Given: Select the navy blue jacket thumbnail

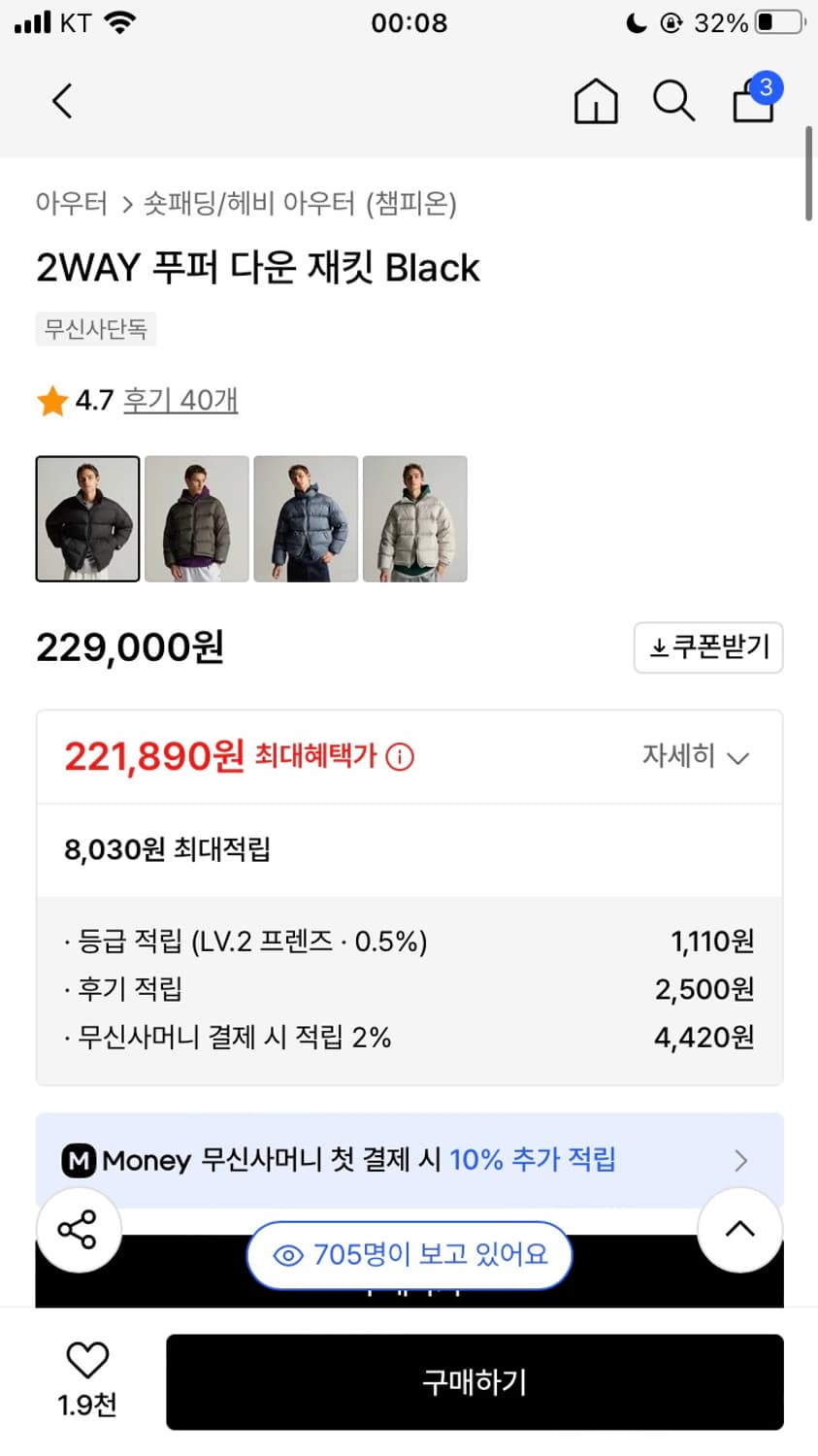Looking at the screenshot, I should pos(306,519).
